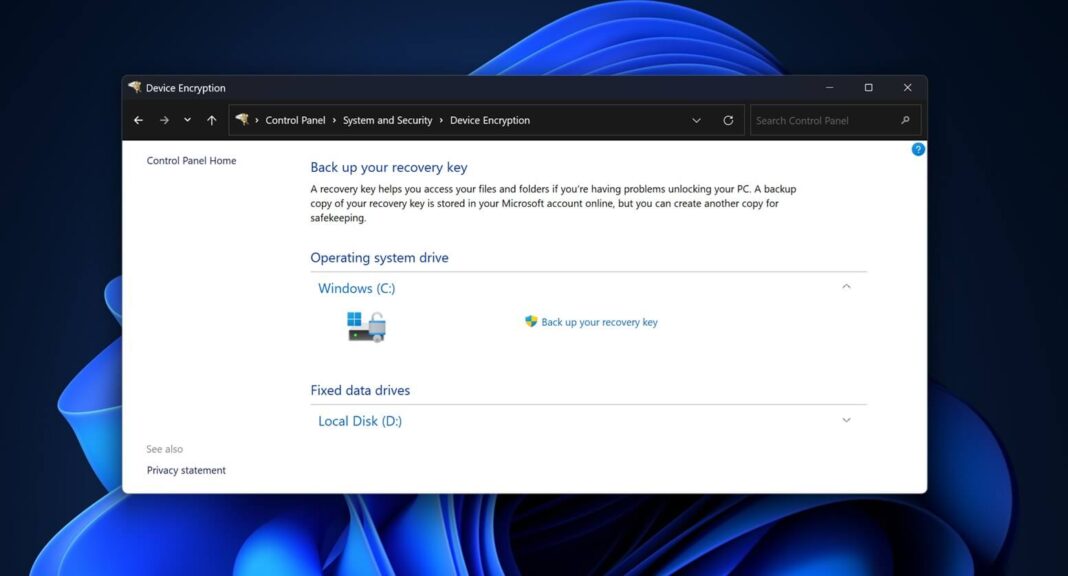Open the Privacy statement link
This screenshot has height=576, width=1068.
point(186,470)
